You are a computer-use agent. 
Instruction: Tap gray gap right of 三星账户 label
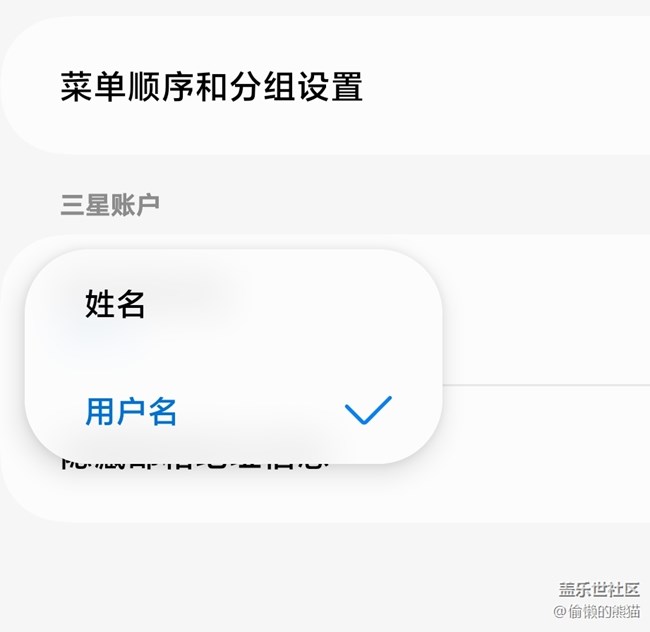[405, 204]
